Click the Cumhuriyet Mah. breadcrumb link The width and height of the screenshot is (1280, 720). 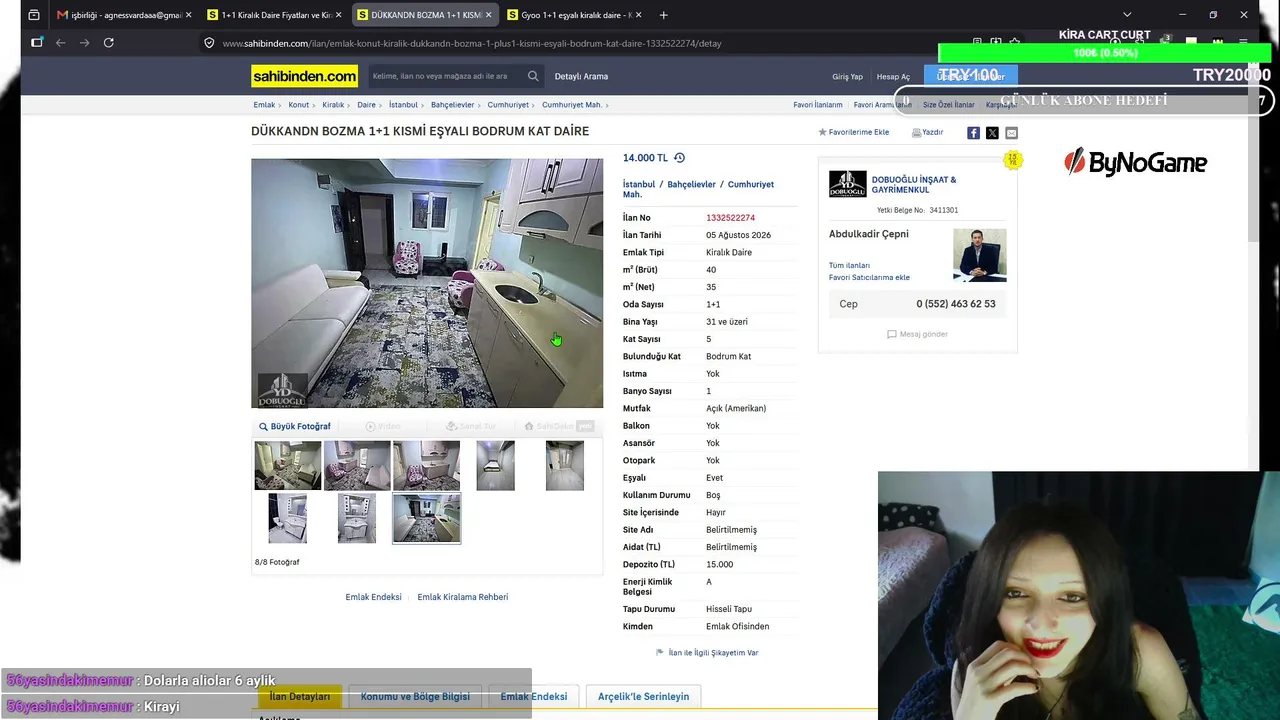[x=572, y=105]
